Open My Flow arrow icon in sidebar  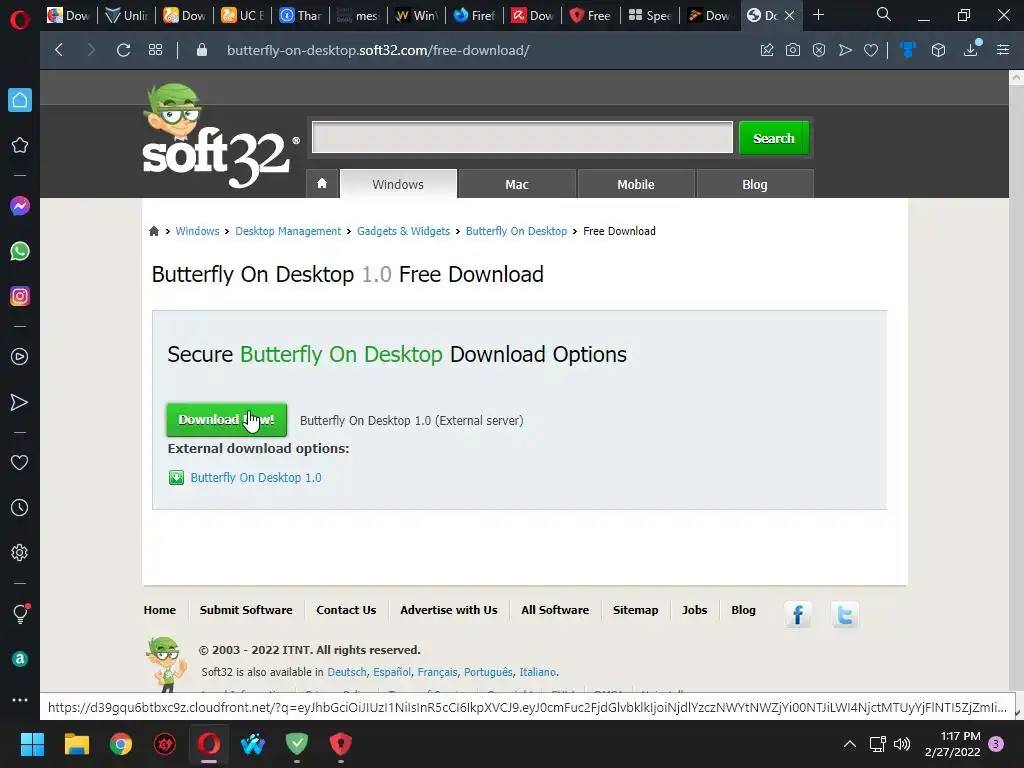[20, 402]
